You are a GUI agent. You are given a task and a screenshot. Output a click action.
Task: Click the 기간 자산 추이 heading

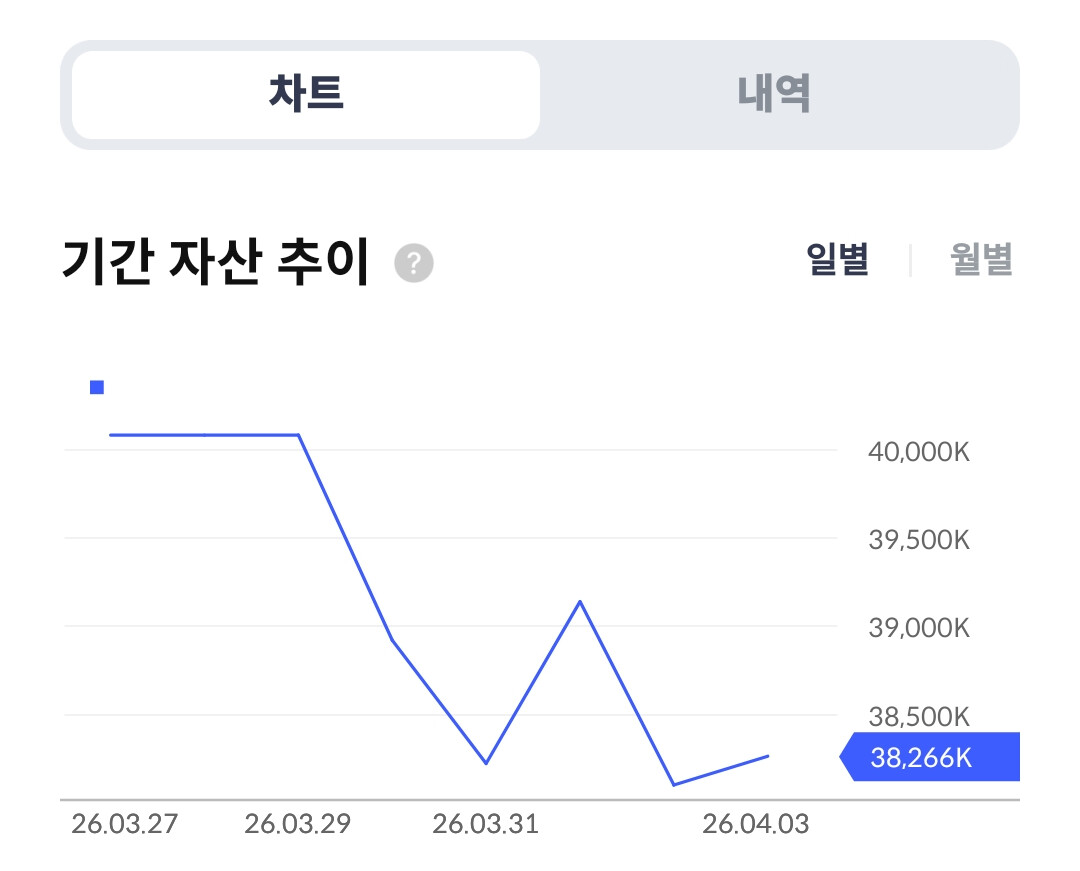point(215,262)
